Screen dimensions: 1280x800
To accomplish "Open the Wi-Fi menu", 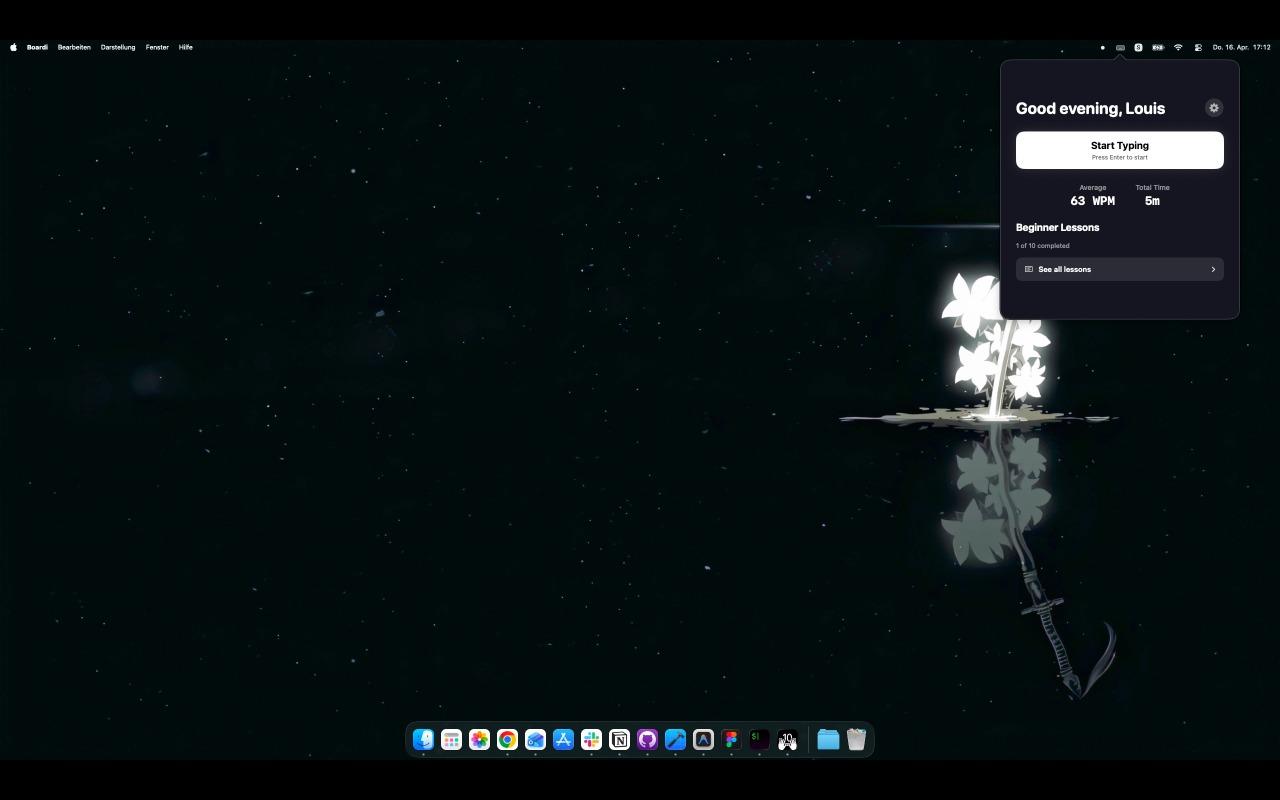I will 1178,47.
